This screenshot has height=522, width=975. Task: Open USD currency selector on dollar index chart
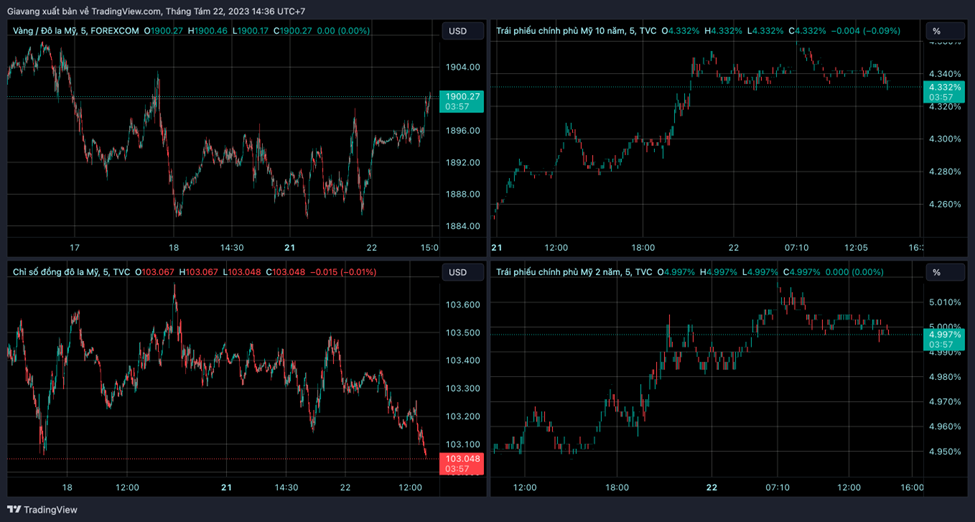coord(458,272)
